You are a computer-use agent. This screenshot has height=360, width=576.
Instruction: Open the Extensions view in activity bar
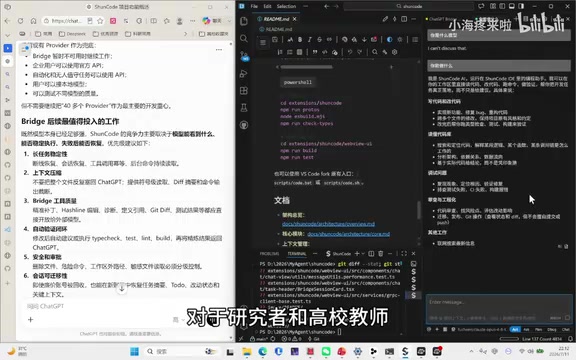point(244,91)
